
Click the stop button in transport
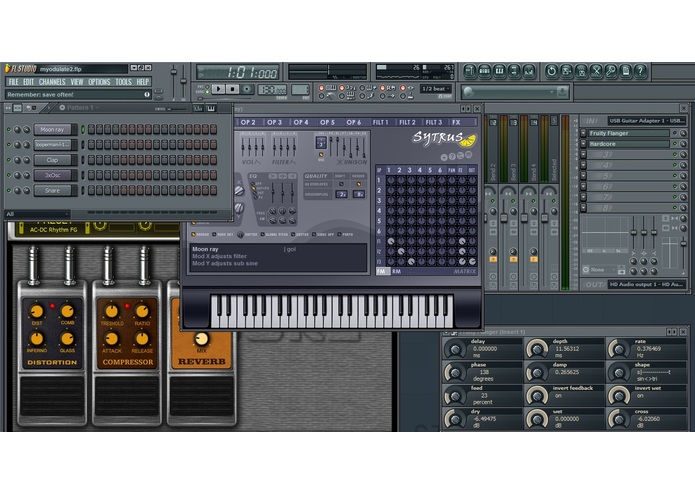pyautogui.click(x=232, y=89)
